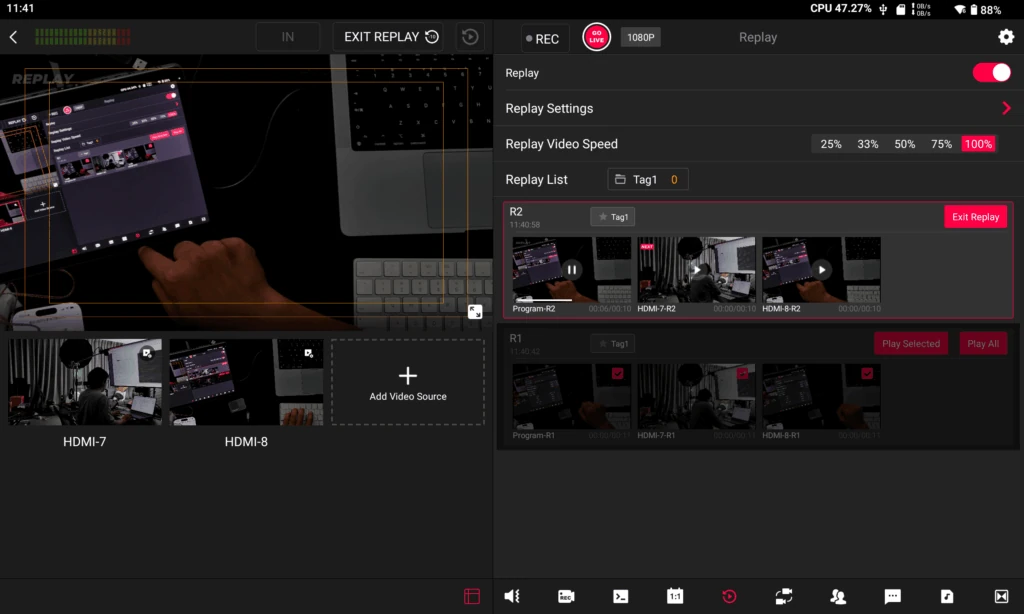Screen dimensions: 1024x614
Task: Click the pink Exit Replay button in R2
Action: pos(975,217)
